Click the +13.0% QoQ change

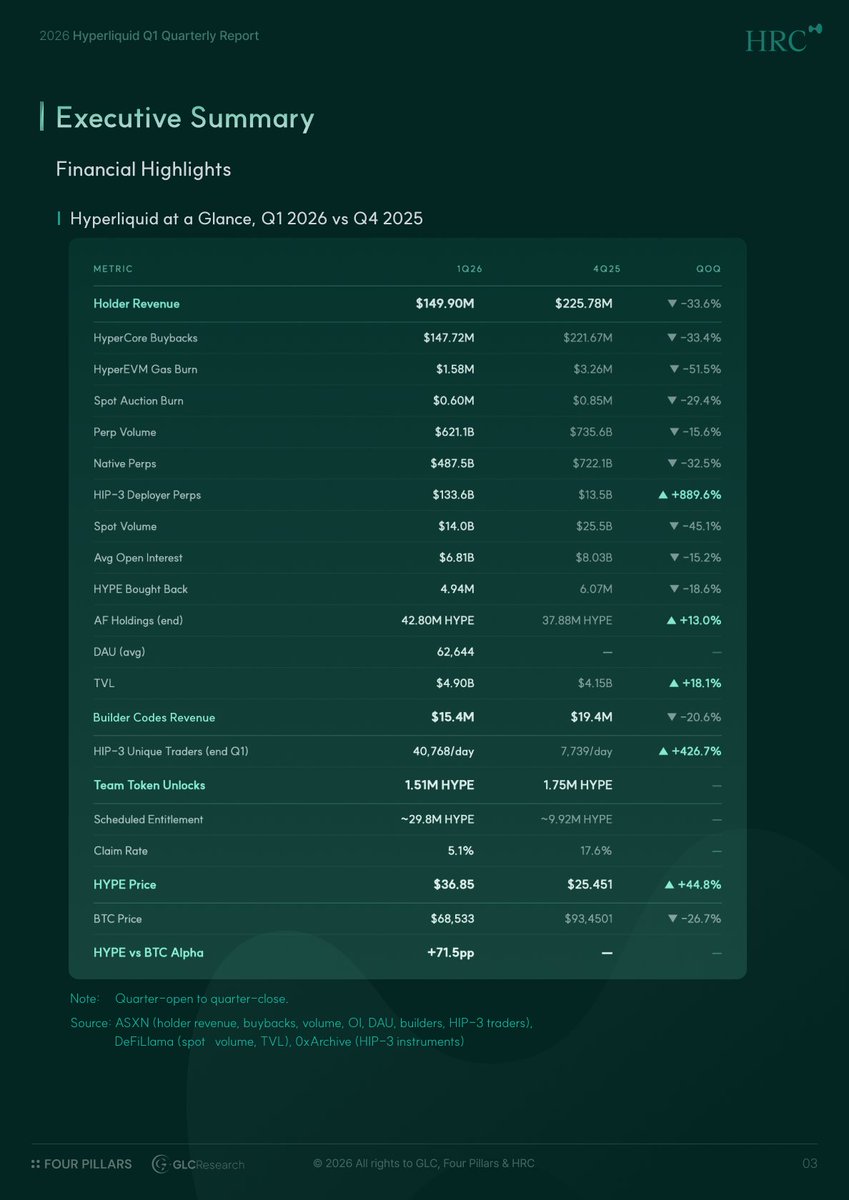coord(694,621)
